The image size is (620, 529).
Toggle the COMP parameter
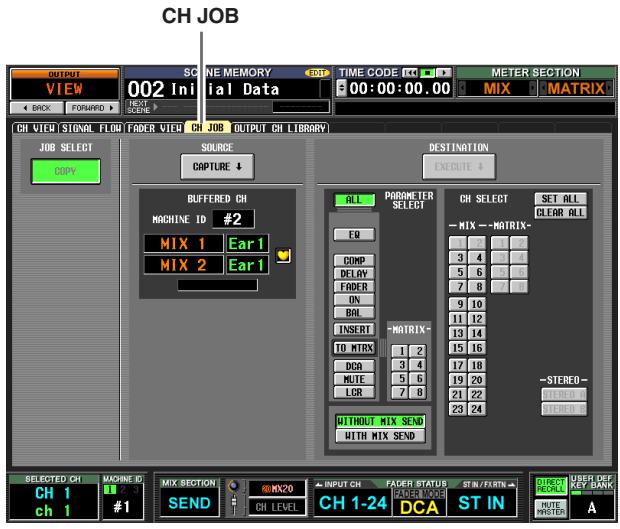point(354,261)
